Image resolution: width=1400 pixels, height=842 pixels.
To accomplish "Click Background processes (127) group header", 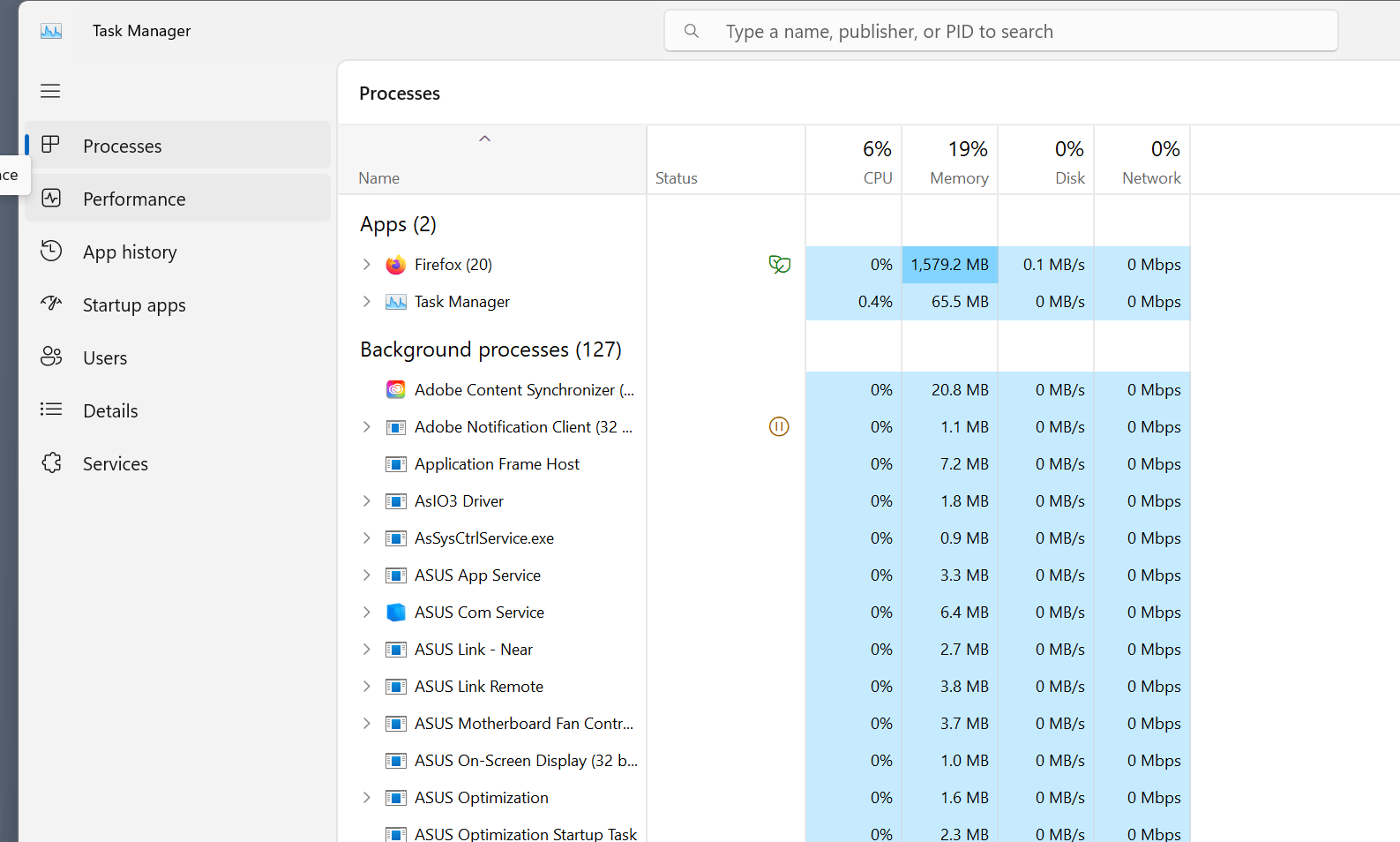I will [490, 350].
